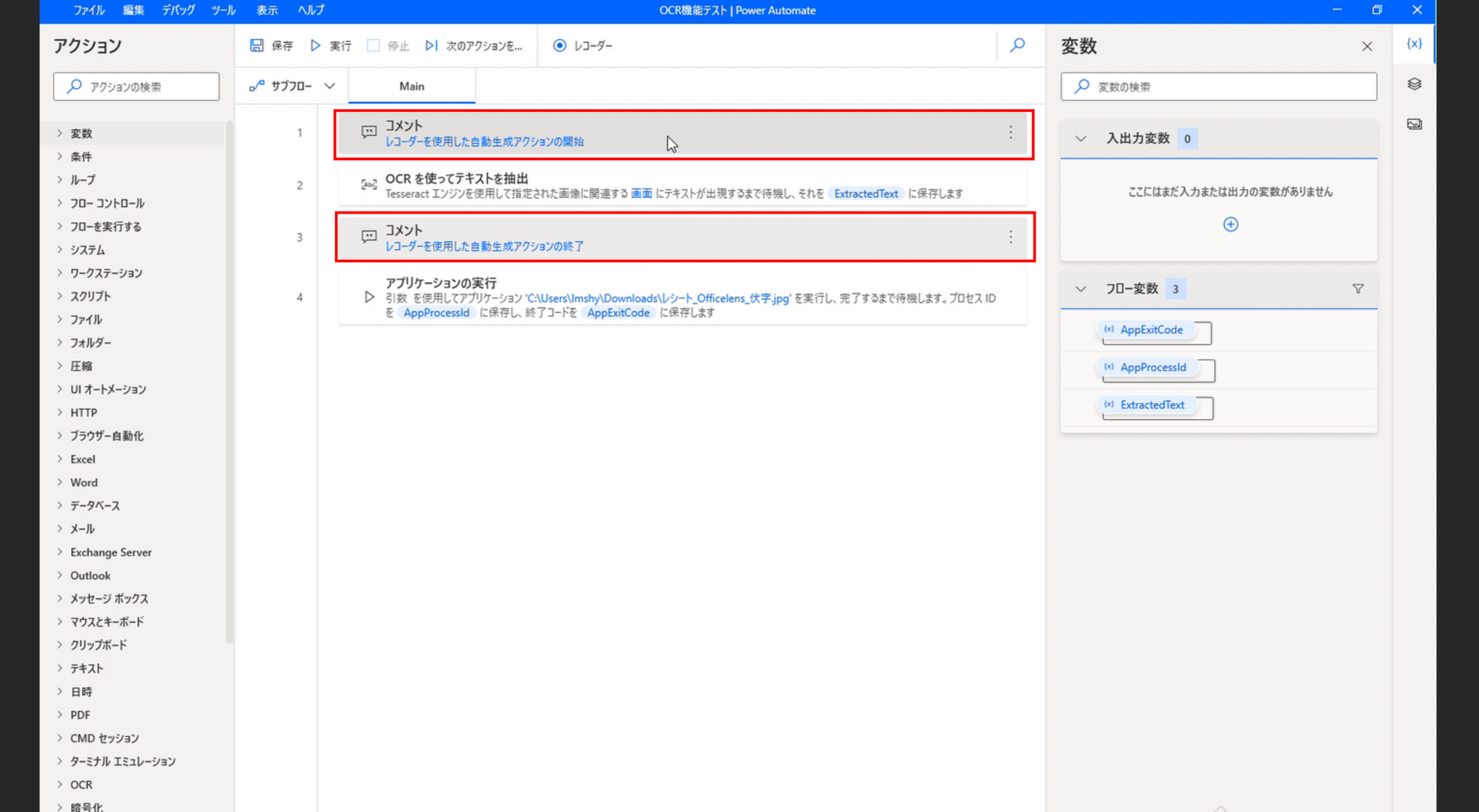Viewport: 1479px width, 812px height.
Task: Collapse the フロー変数 section
Action: click(1080, 288)
